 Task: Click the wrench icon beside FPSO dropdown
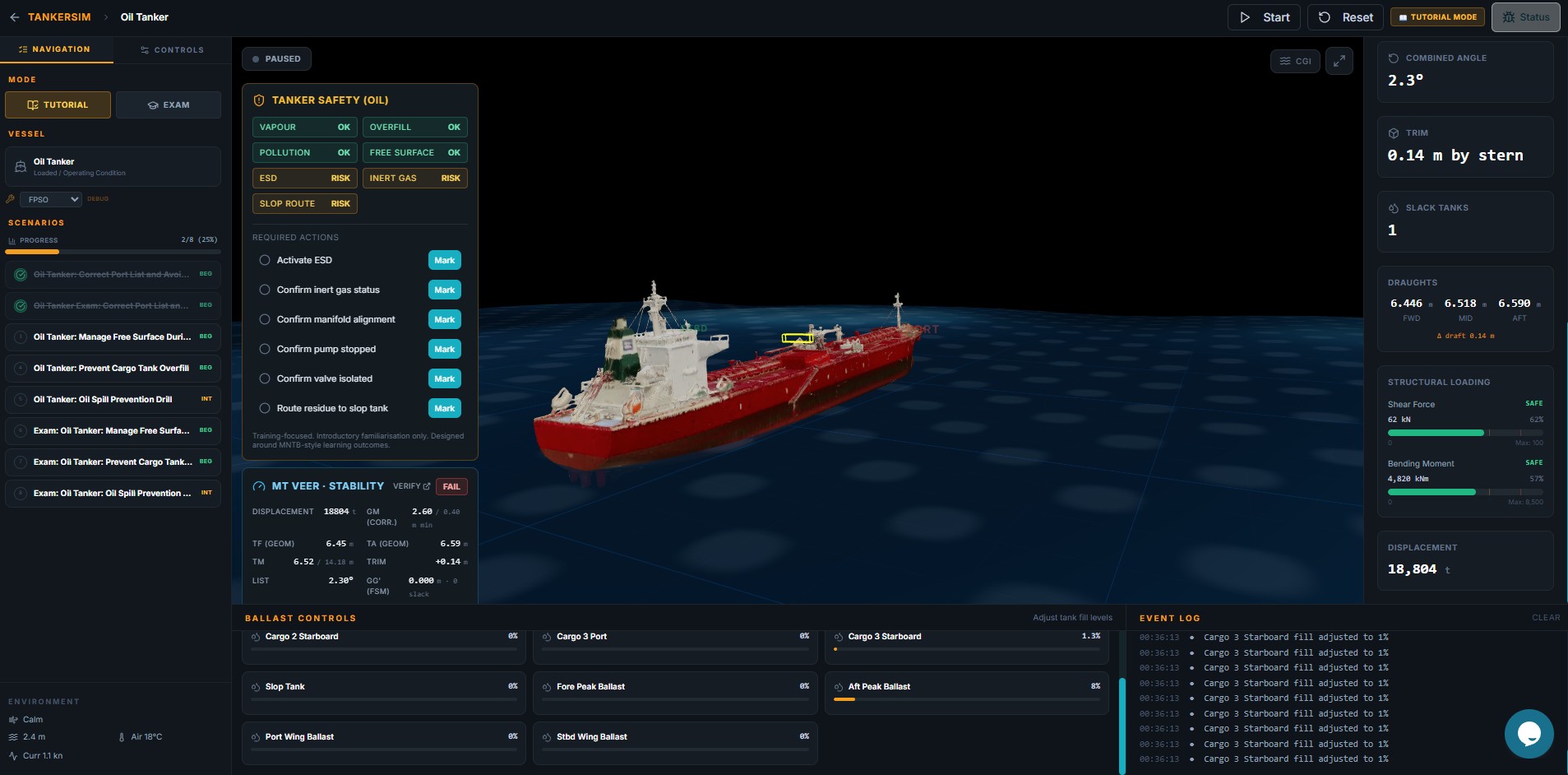pos(11,199)
